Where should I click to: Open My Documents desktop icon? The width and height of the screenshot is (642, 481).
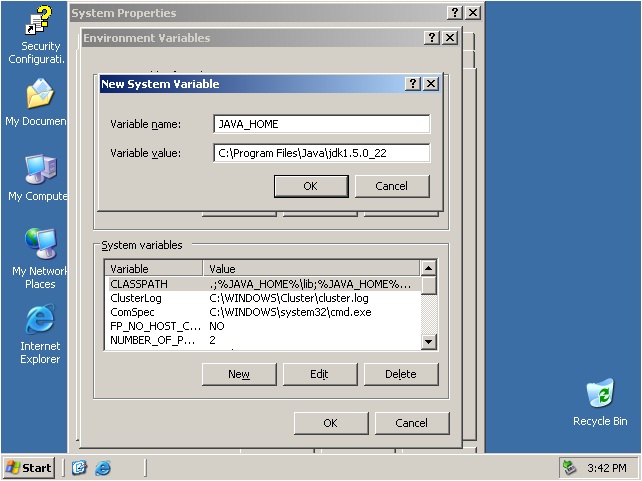pyautogui.click(x=39, y=96)
